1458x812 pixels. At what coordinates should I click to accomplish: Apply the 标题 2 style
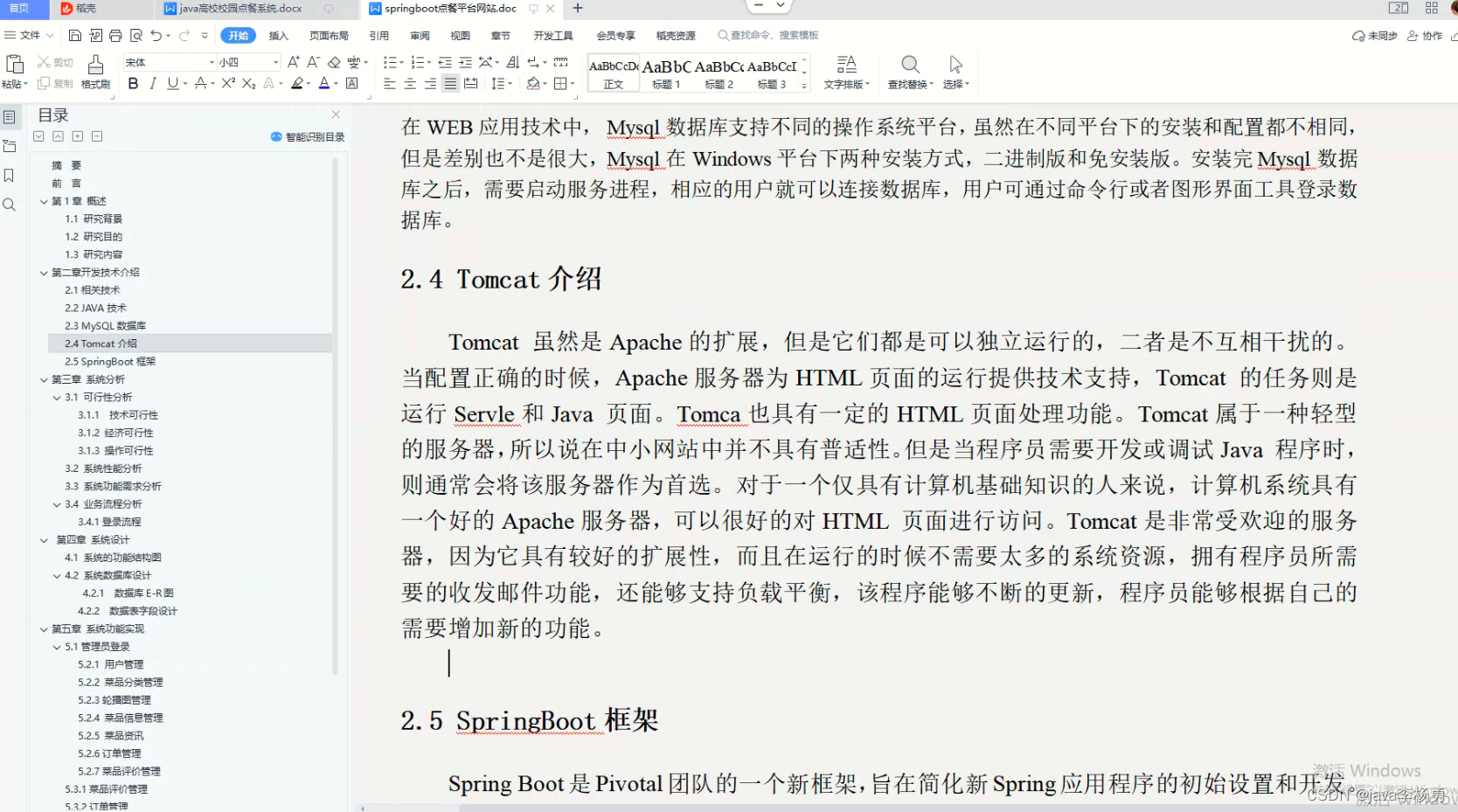(x=719, y=73)
